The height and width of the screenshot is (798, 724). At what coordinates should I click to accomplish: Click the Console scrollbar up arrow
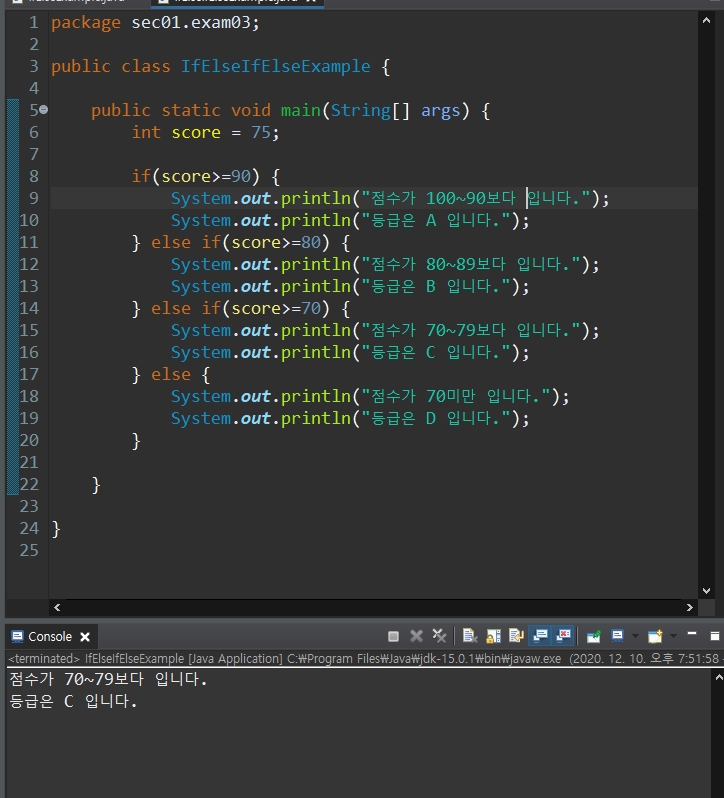(x=718, y=677)
